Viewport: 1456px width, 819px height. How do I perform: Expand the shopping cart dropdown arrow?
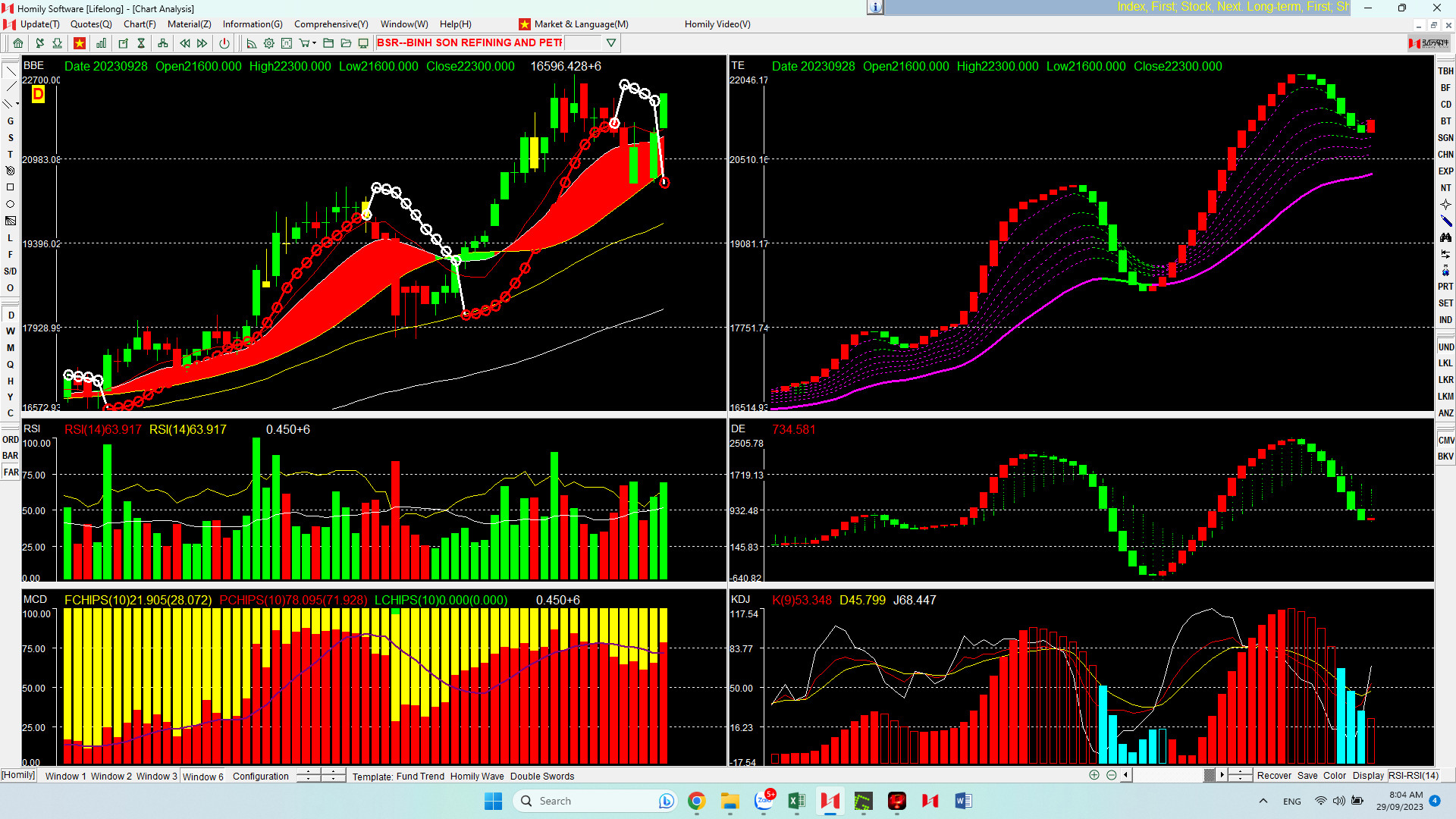coord(314,43)
